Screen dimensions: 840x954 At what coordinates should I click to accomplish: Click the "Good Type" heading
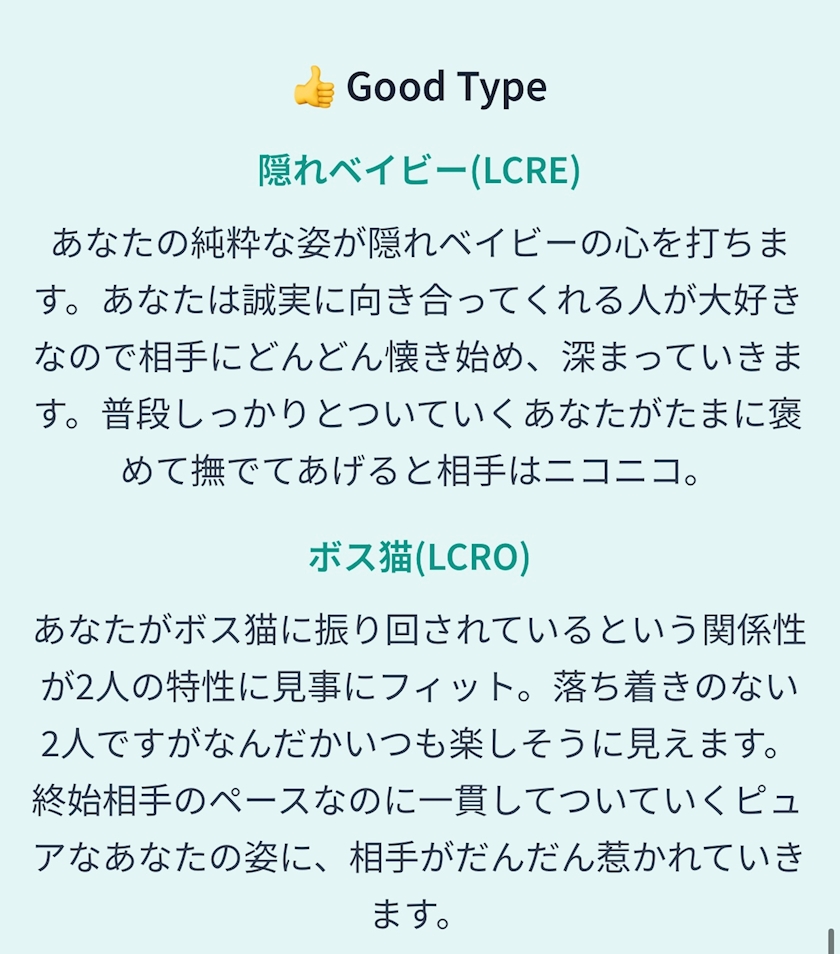(x=446, y=88)
